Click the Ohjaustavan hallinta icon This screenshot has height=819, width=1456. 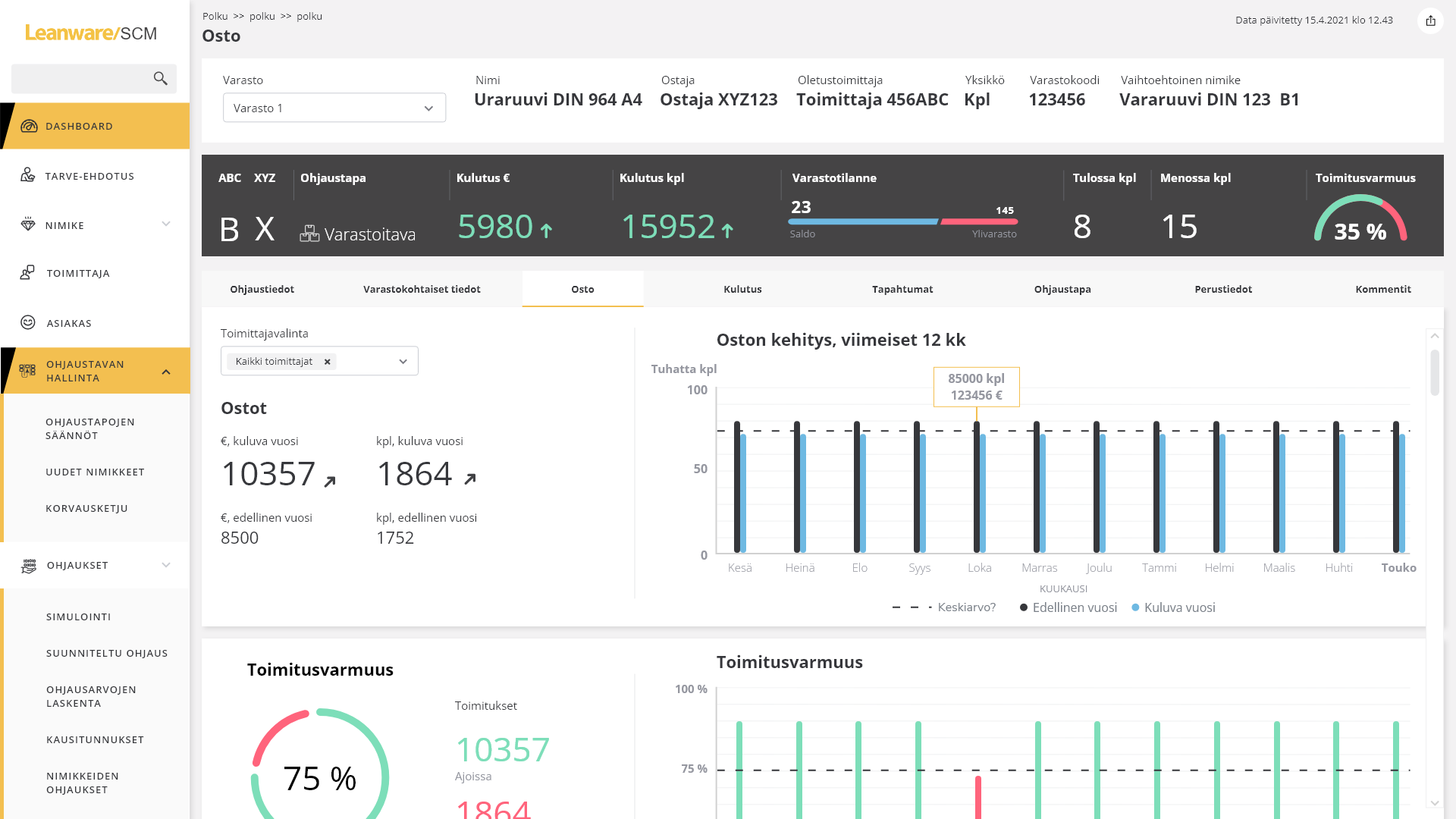(x=27, y=371)
